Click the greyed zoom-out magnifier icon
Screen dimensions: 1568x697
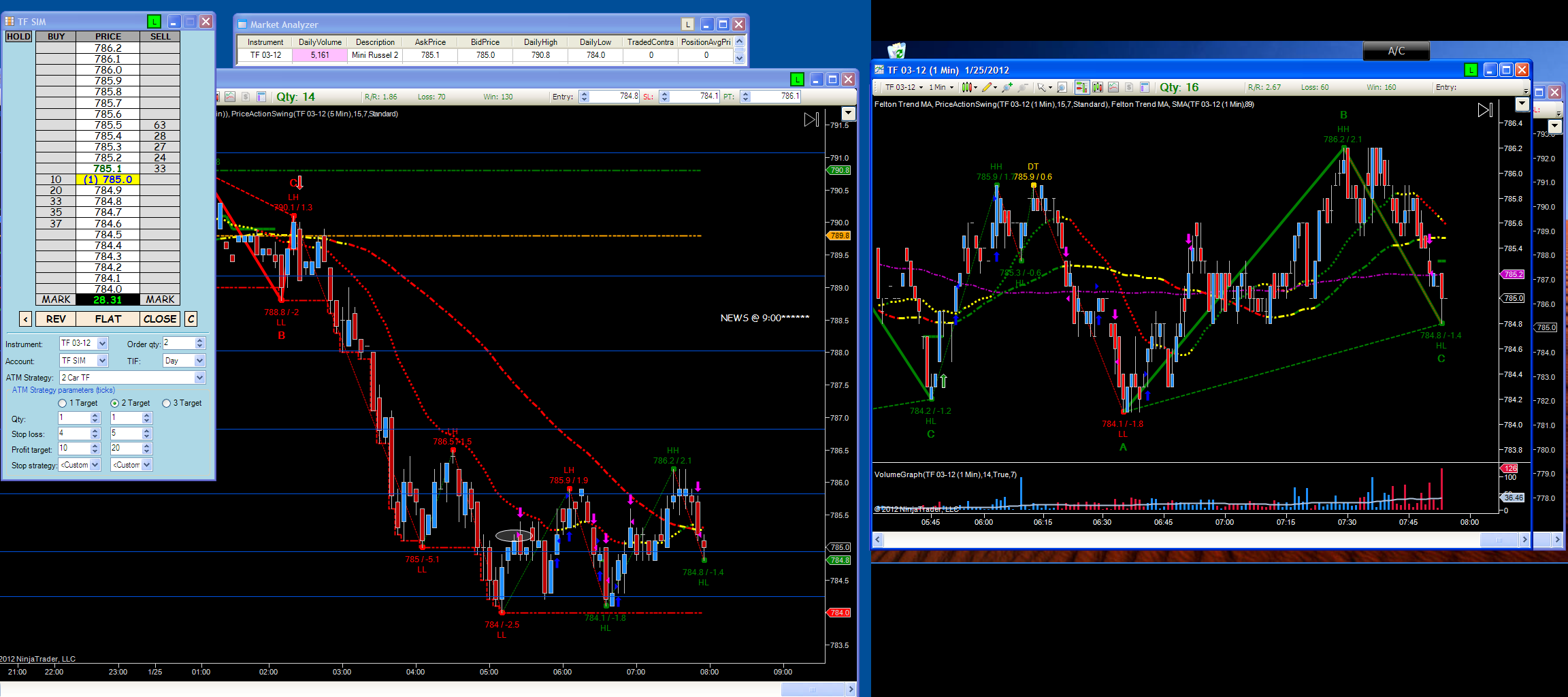click(1022, 87)
